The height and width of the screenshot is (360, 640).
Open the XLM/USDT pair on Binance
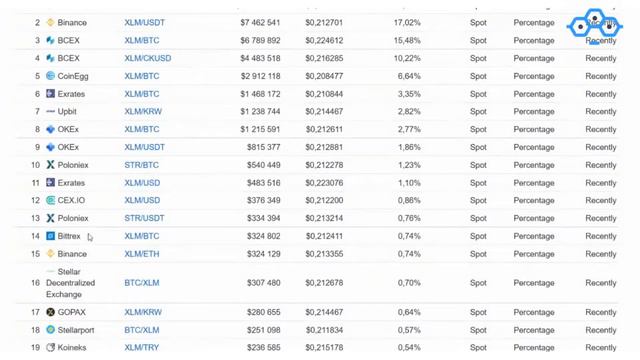coord(144,22)
